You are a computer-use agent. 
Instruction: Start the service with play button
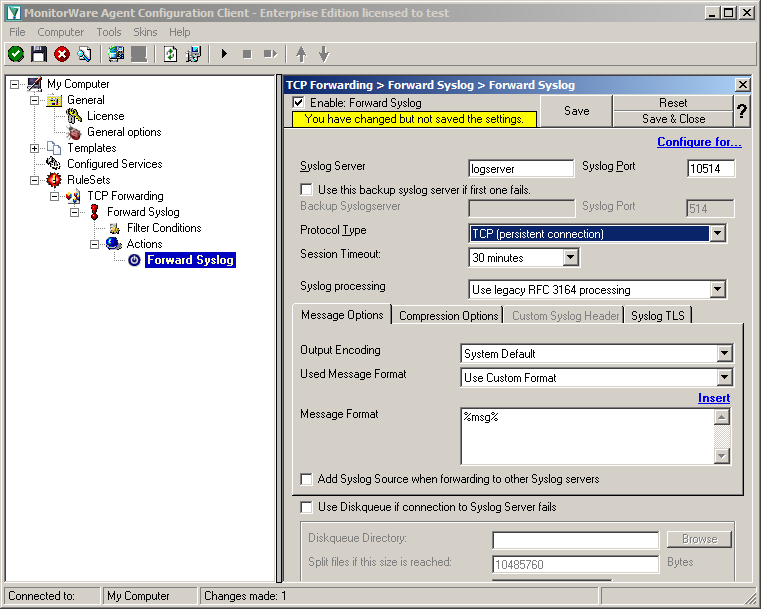tap(224, 54)
